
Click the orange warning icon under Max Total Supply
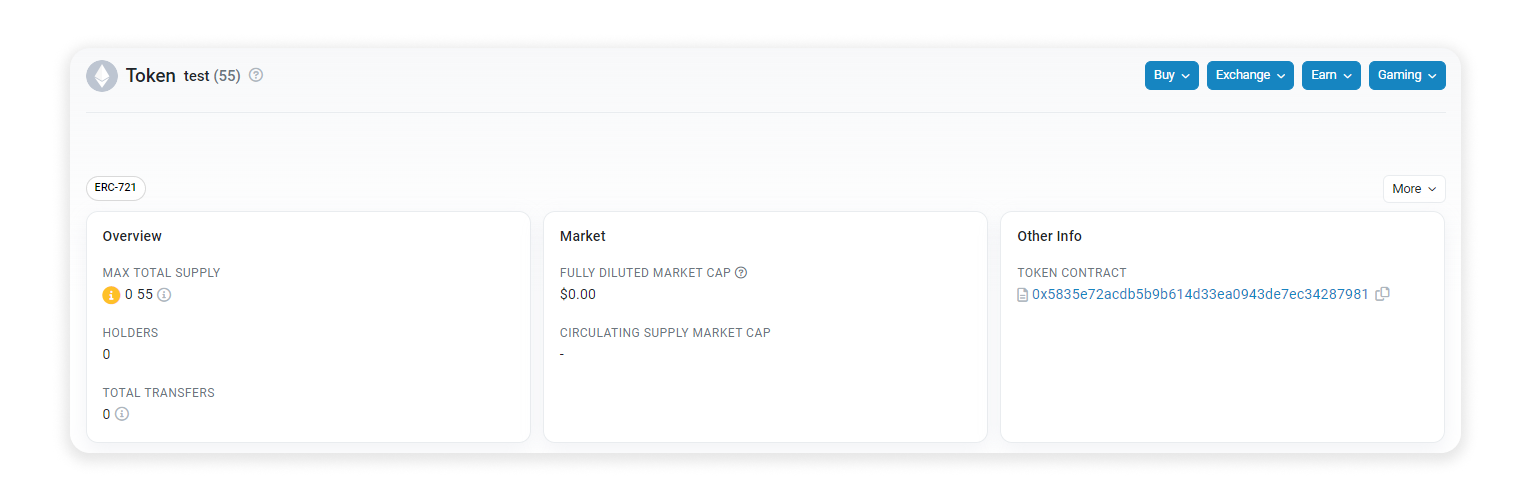point(111,295)
